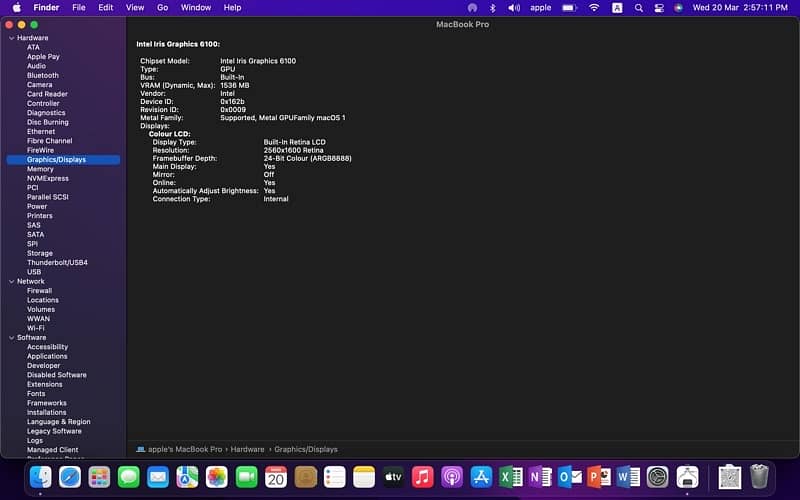Click the volume icon in menu bar

click(514, 7)
